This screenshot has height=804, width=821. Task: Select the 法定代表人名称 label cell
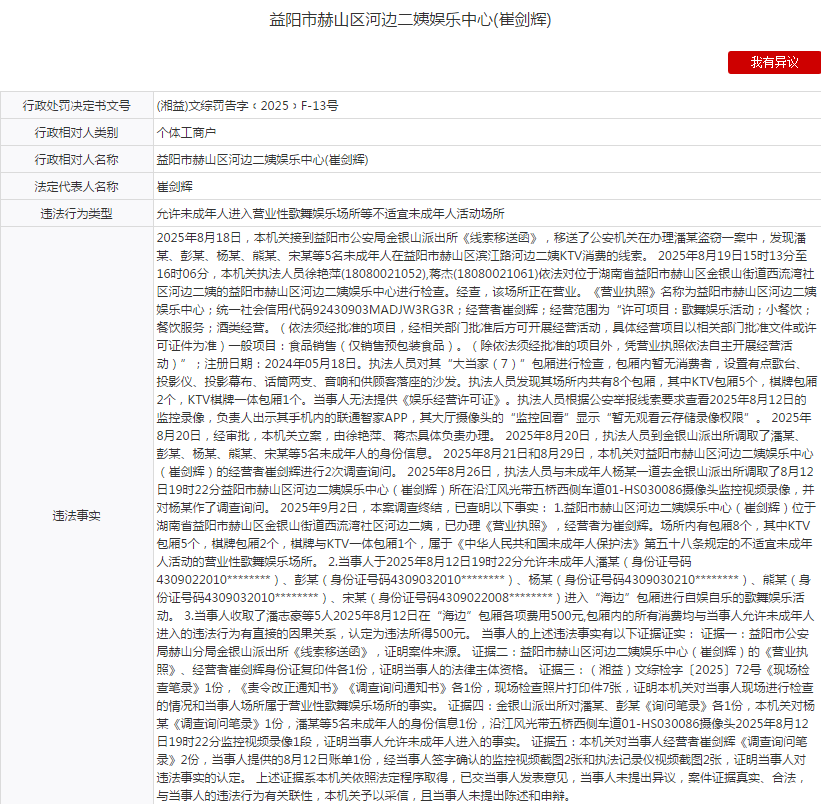pyautogui.click(x=77, y=186)
